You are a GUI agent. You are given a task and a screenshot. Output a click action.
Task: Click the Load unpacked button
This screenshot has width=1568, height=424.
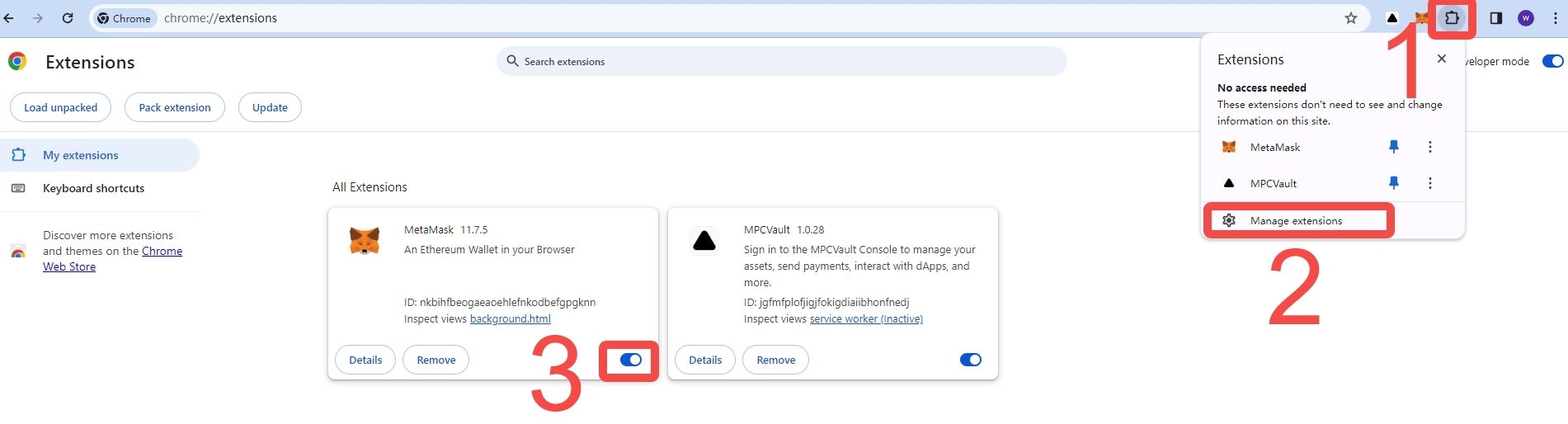[60, 107]
